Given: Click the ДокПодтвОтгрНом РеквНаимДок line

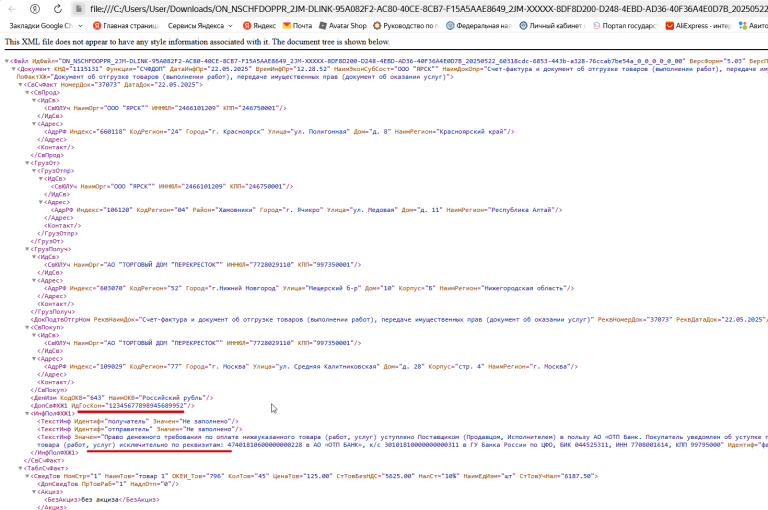Looking at the screenshot, I should (x=399, y=320).
